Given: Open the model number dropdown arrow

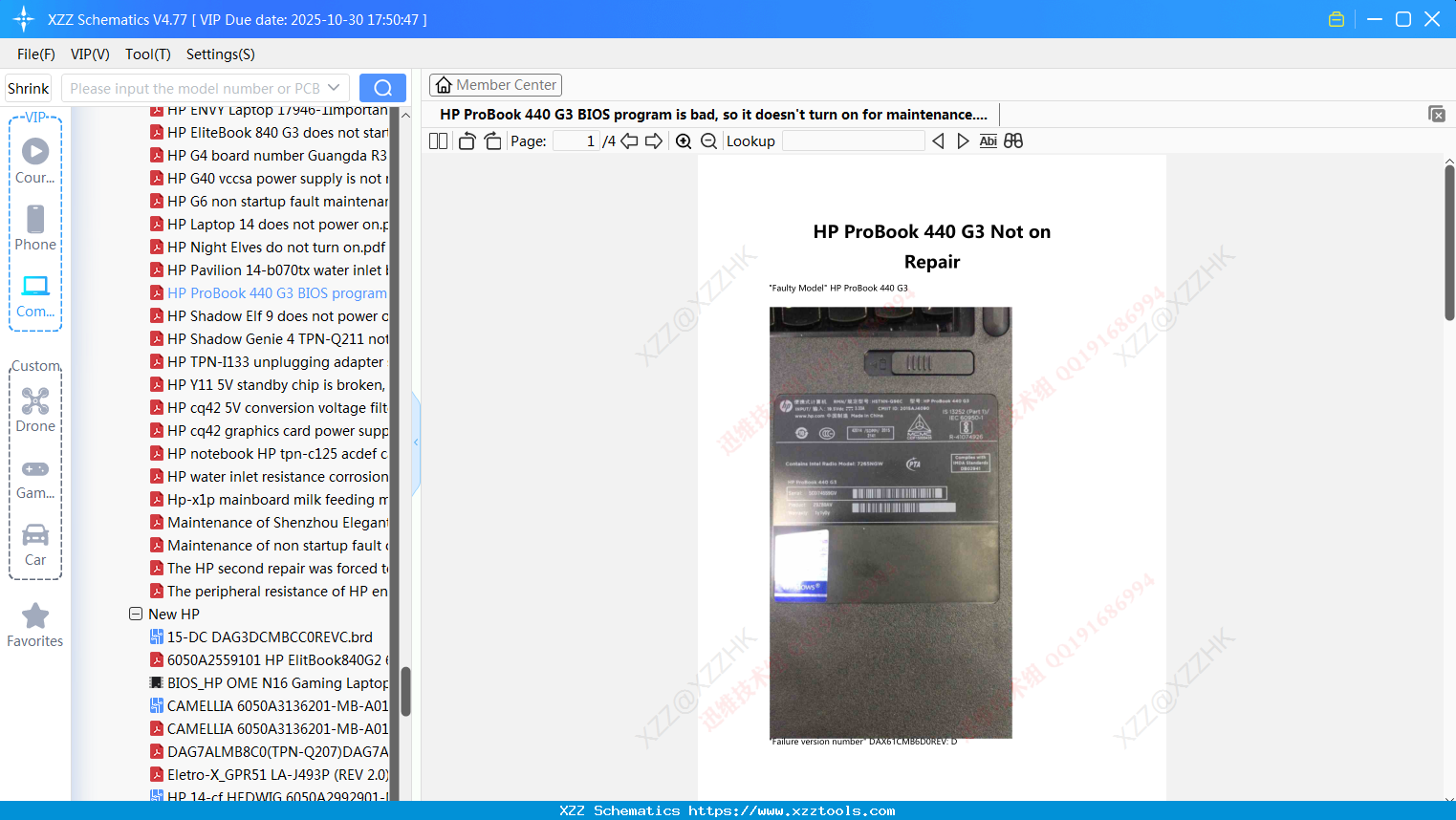Looking at the screenshot, I should click(334, 88).
